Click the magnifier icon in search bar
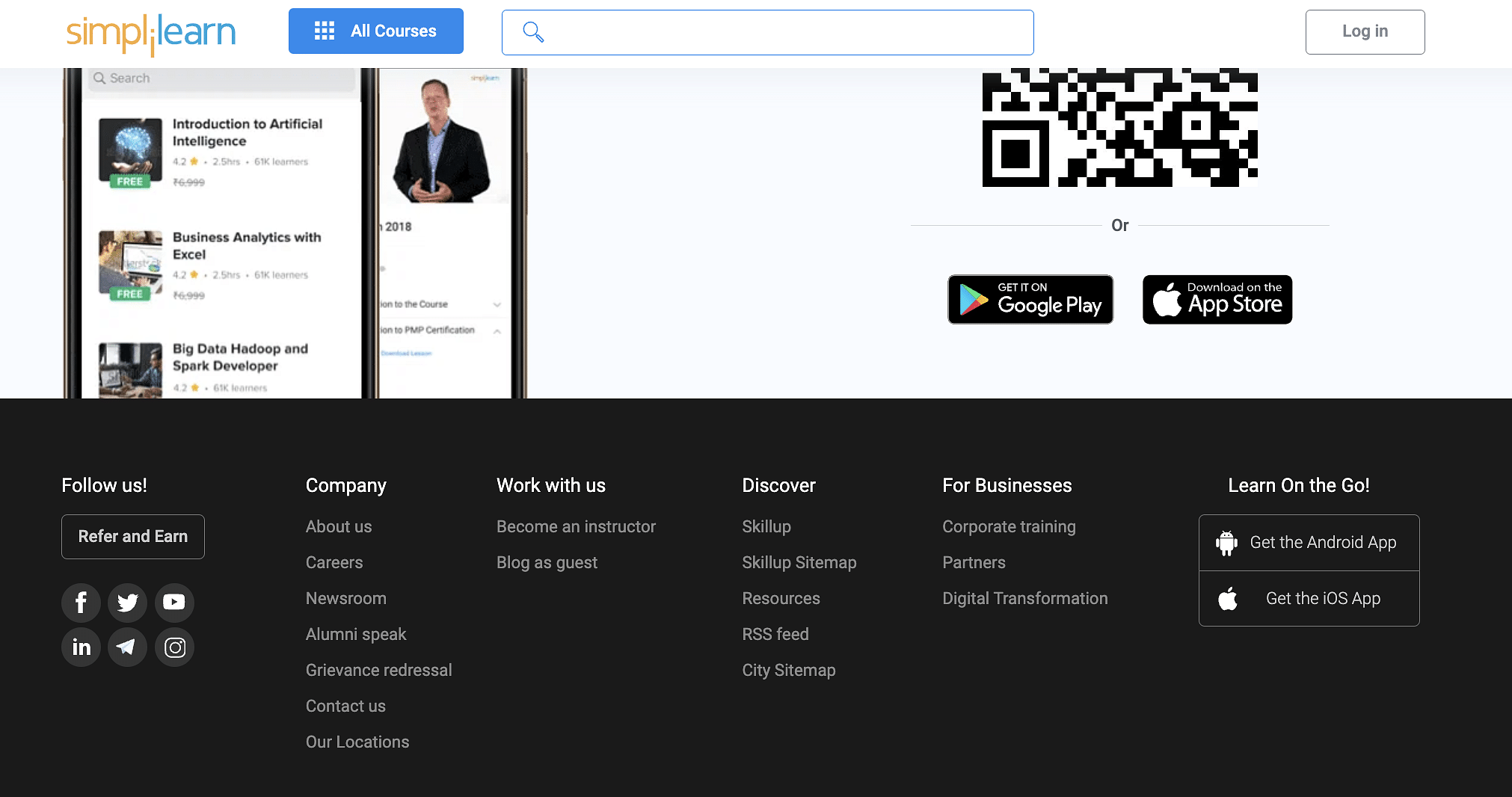 533,32
